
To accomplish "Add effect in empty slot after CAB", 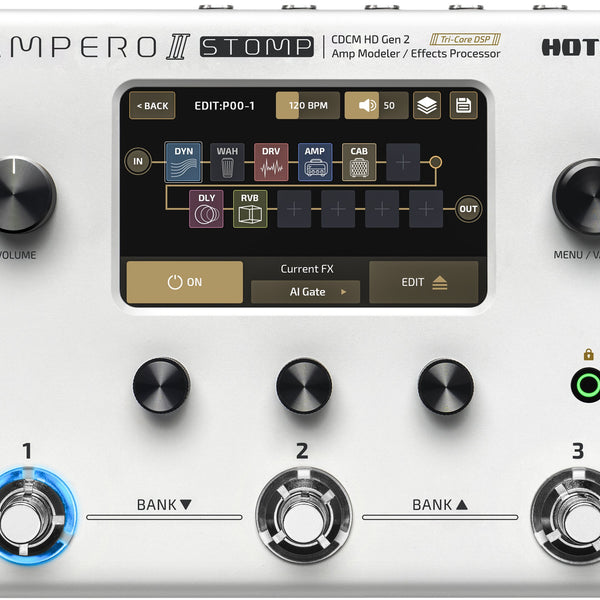I will pos(403,162).
